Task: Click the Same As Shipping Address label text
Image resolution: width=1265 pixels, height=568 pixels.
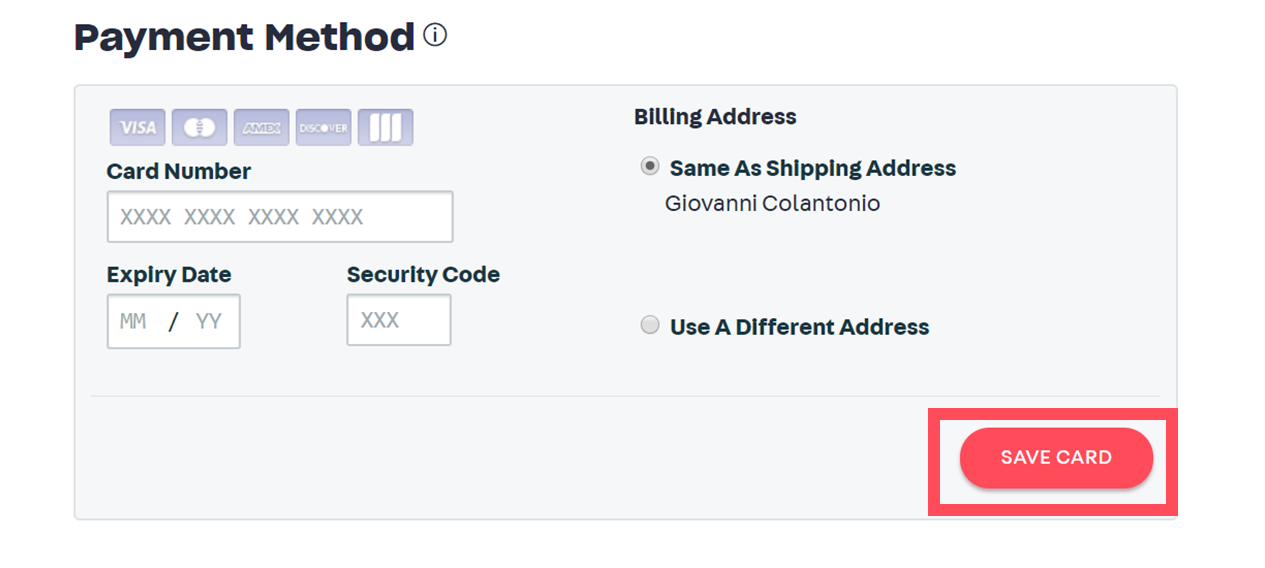Action: (x=813, y=168)
